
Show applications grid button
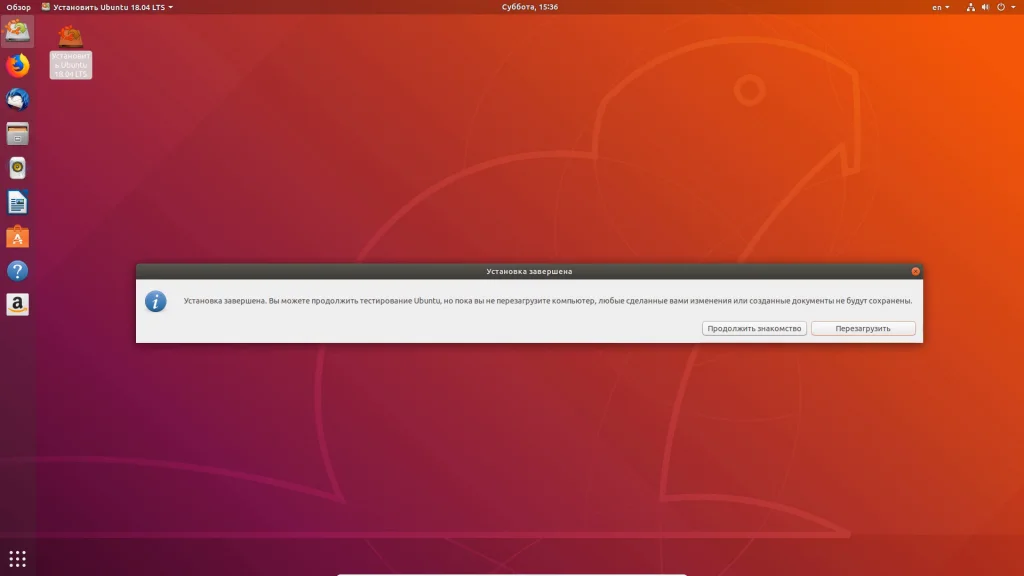click(x=18, y=558)
